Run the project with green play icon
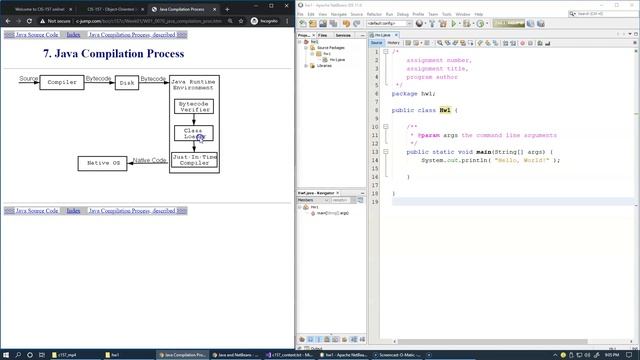The image size is (640, 360). [x=453, y=24]
